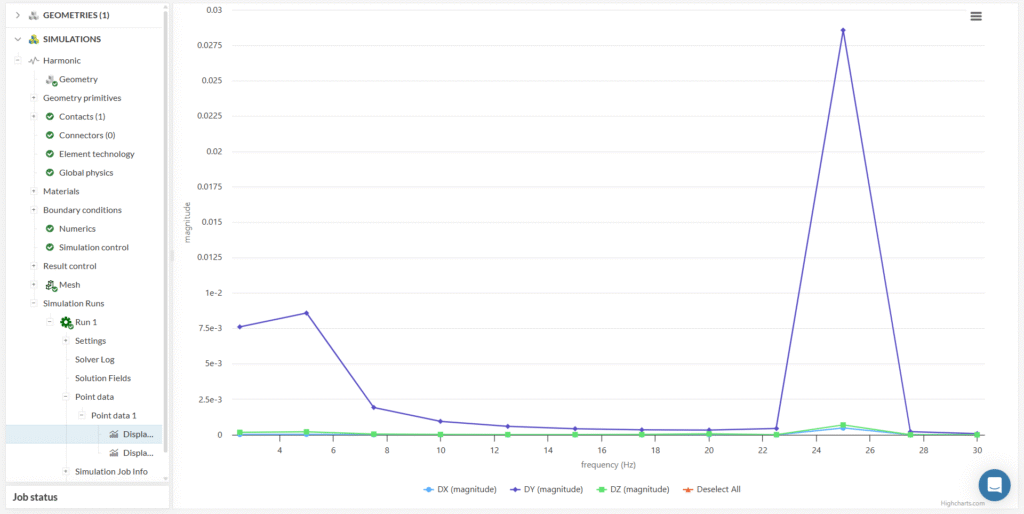The image size is (1024, 514).
Task: Click the Mesh icon in tree
Action: pos(50,285)
